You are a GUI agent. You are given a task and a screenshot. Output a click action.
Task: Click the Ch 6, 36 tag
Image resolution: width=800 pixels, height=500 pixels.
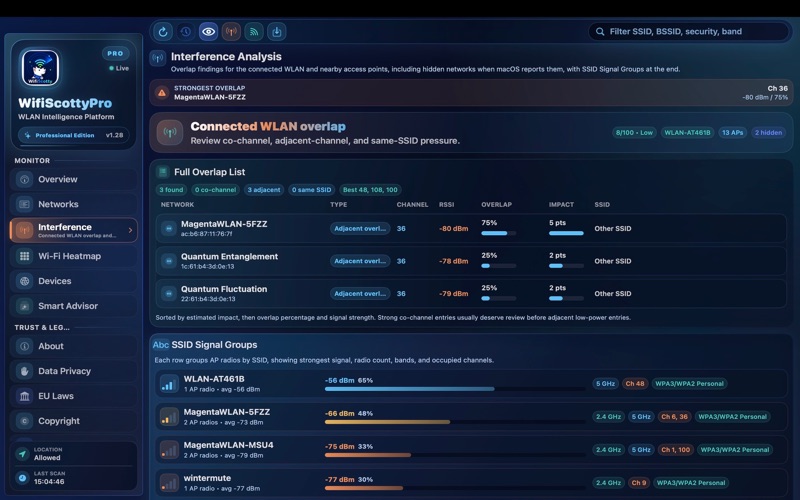[674, 417]
